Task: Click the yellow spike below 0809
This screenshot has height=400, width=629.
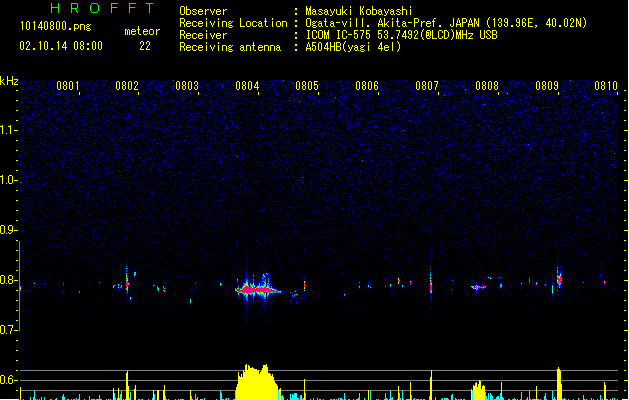Action: tap(559, 383)
